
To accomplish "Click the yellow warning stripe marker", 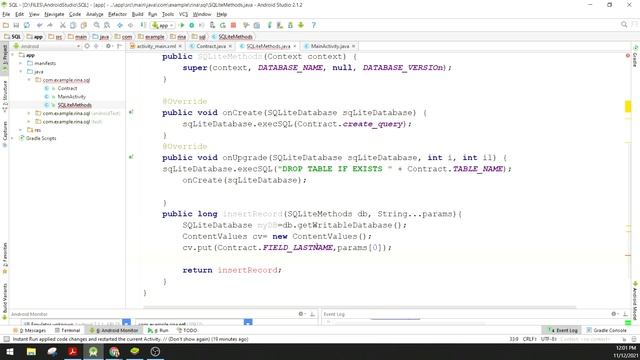I will [628, 107].
